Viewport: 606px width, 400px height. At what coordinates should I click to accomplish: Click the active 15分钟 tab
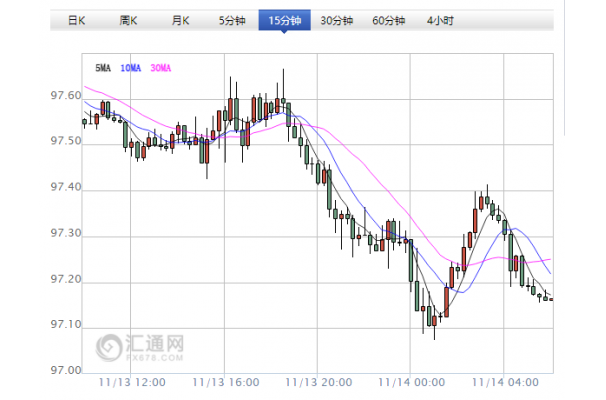tap(284, 20)
